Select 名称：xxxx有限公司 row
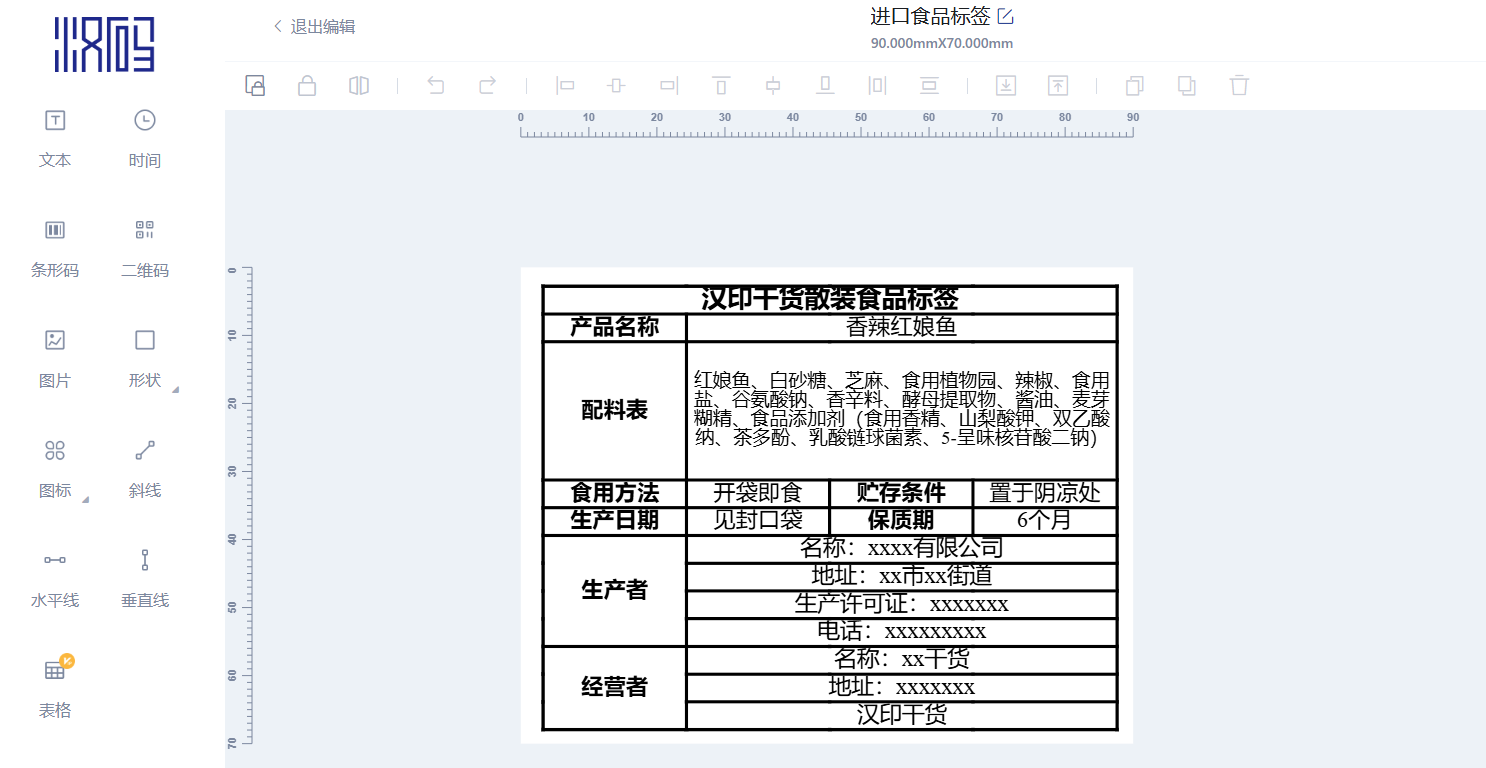The image size is (1486, 768). click(901, 548)
